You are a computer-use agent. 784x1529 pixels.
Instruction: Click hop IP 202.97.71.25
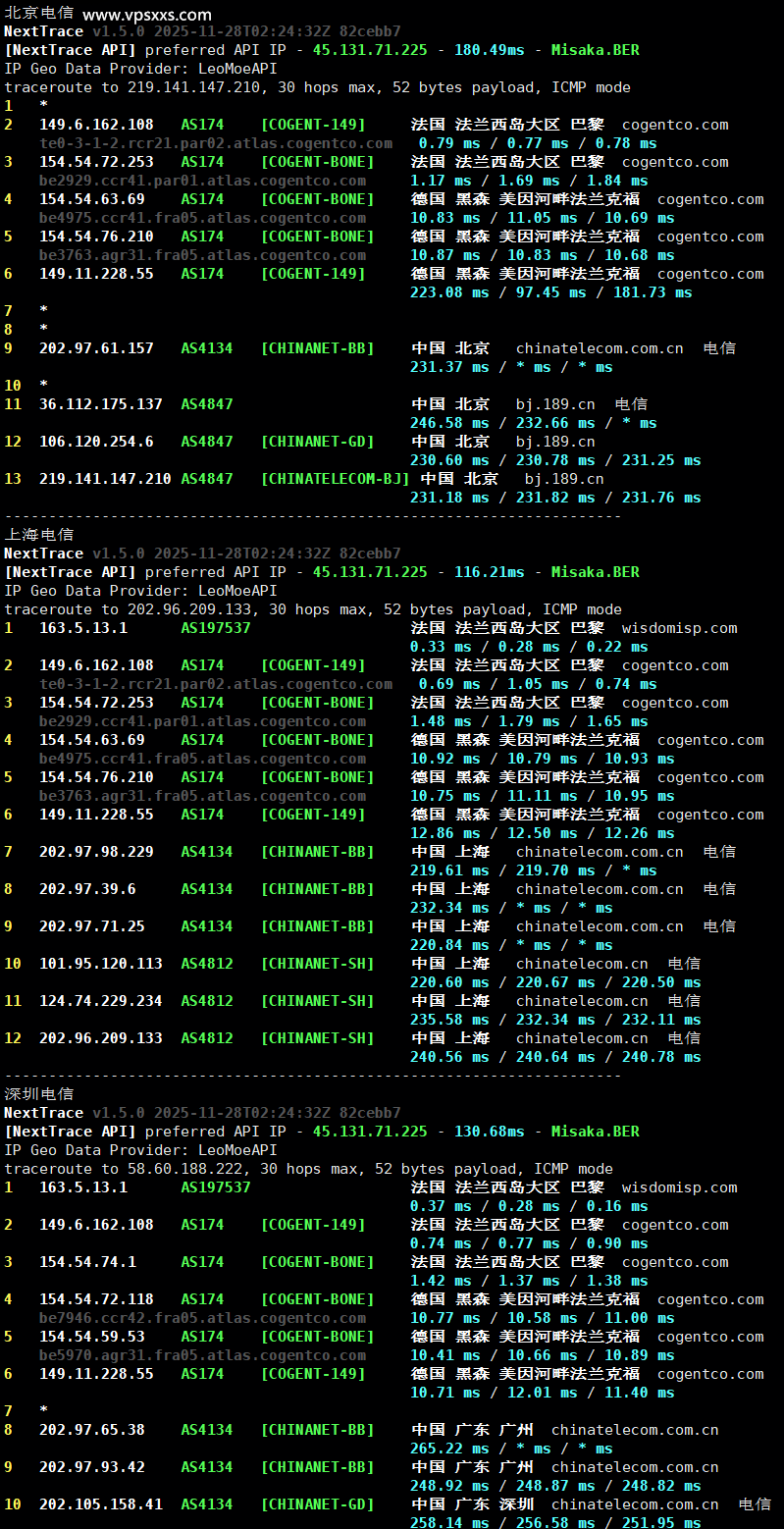[92, 926]
